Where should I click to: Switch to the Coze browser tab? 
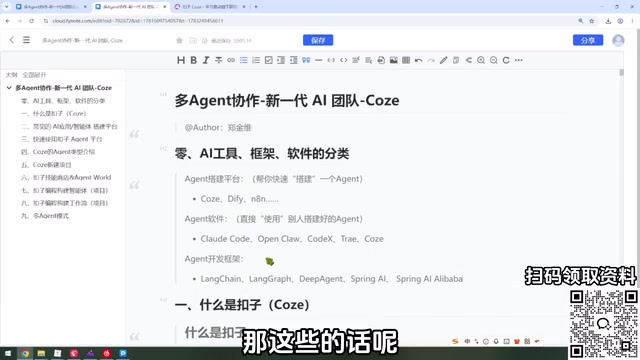coord(209,7)
